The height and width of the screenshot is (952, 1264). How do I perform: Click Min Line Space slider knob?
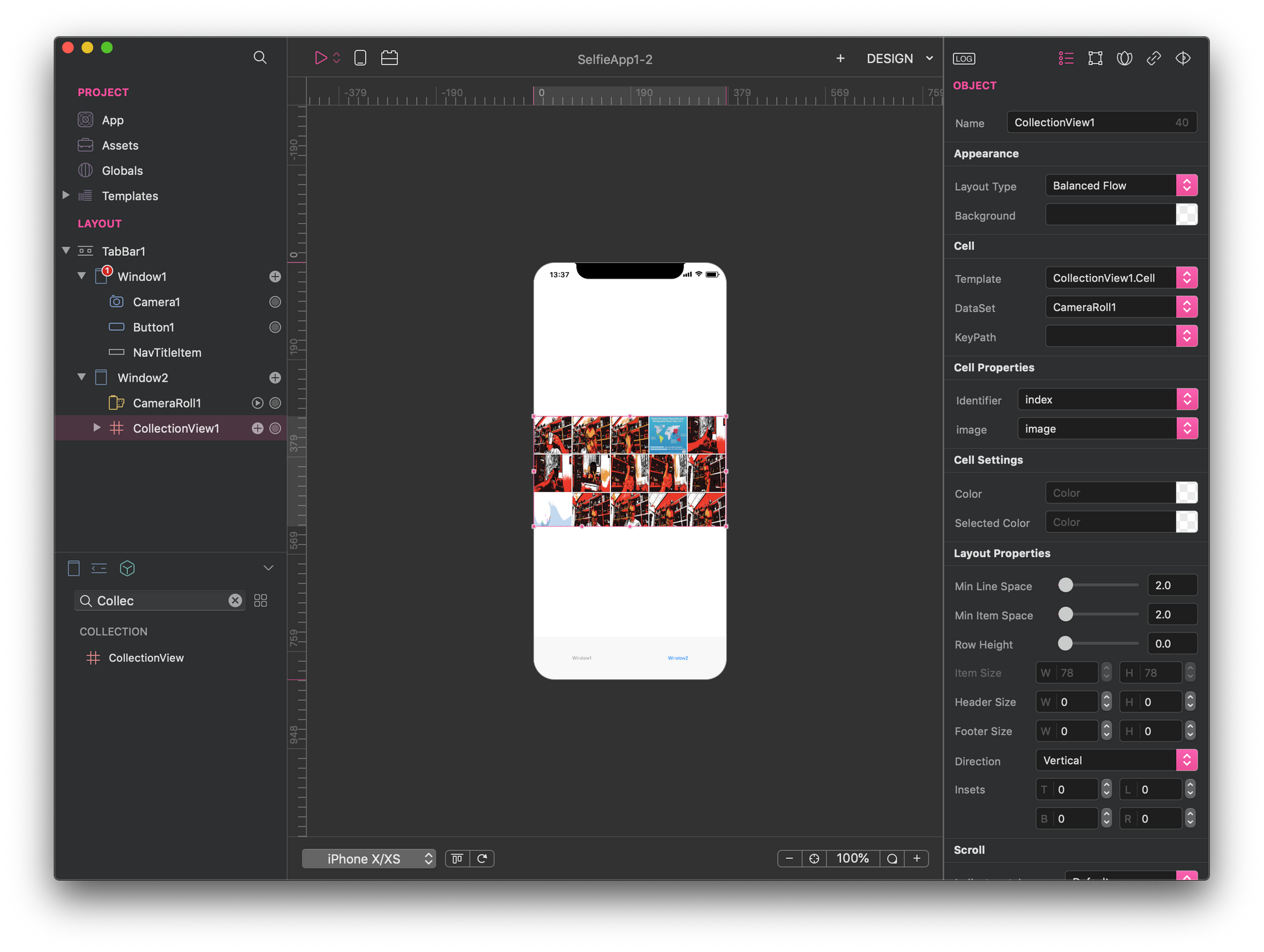pyautogui.click(x=1066, y=585)
